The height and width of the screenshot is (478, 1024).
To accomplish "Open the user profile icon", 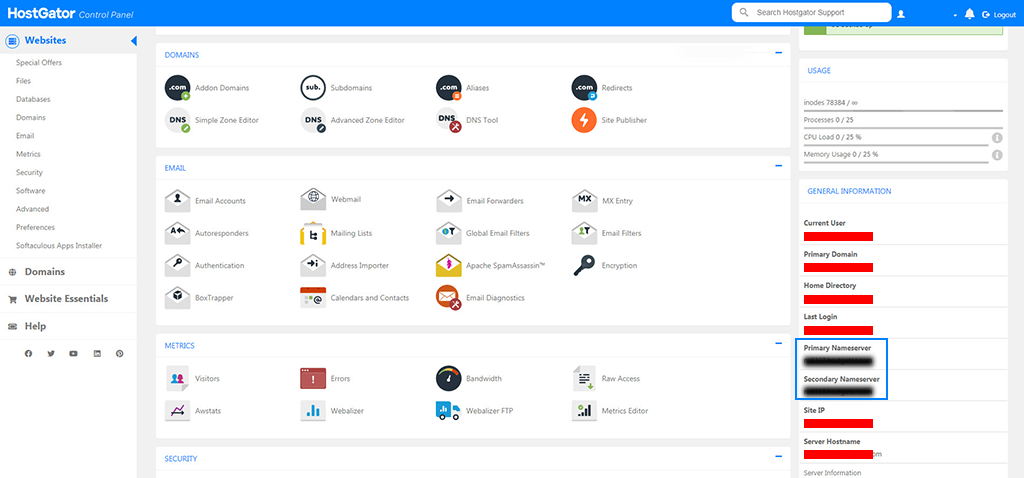I will point(901,14).
